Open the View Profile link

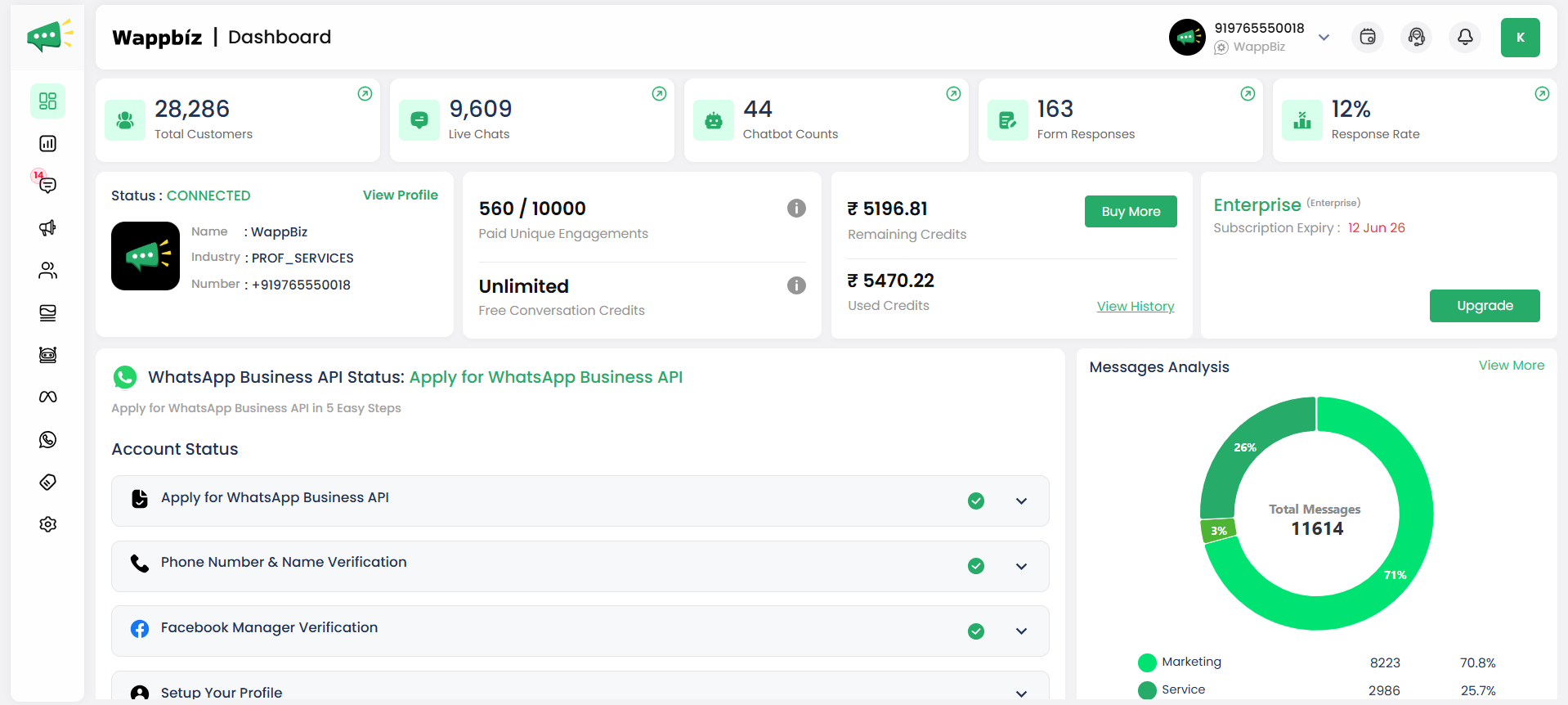point(401,195)
